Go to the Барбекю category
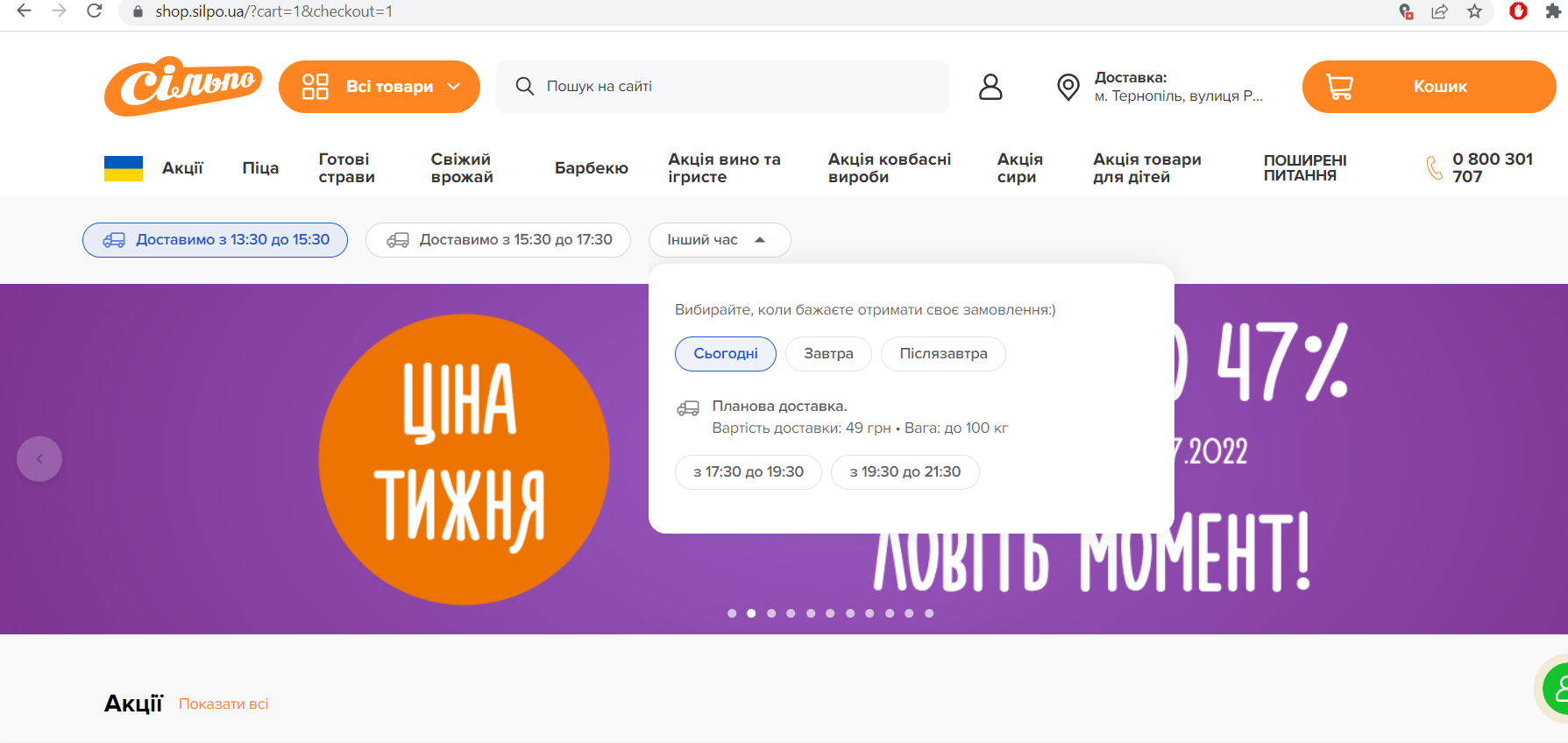1568x743 pixels. 591,168
